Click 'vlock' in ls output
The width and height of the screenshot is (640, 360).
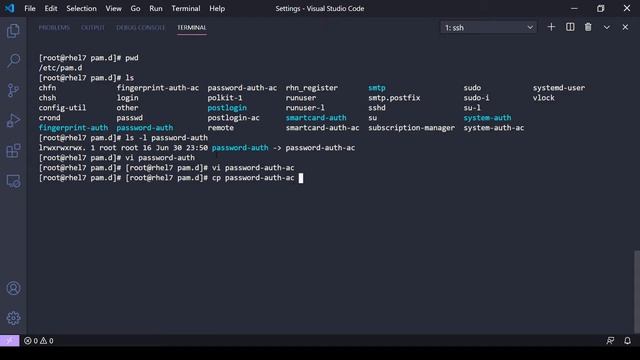[543, 98]
